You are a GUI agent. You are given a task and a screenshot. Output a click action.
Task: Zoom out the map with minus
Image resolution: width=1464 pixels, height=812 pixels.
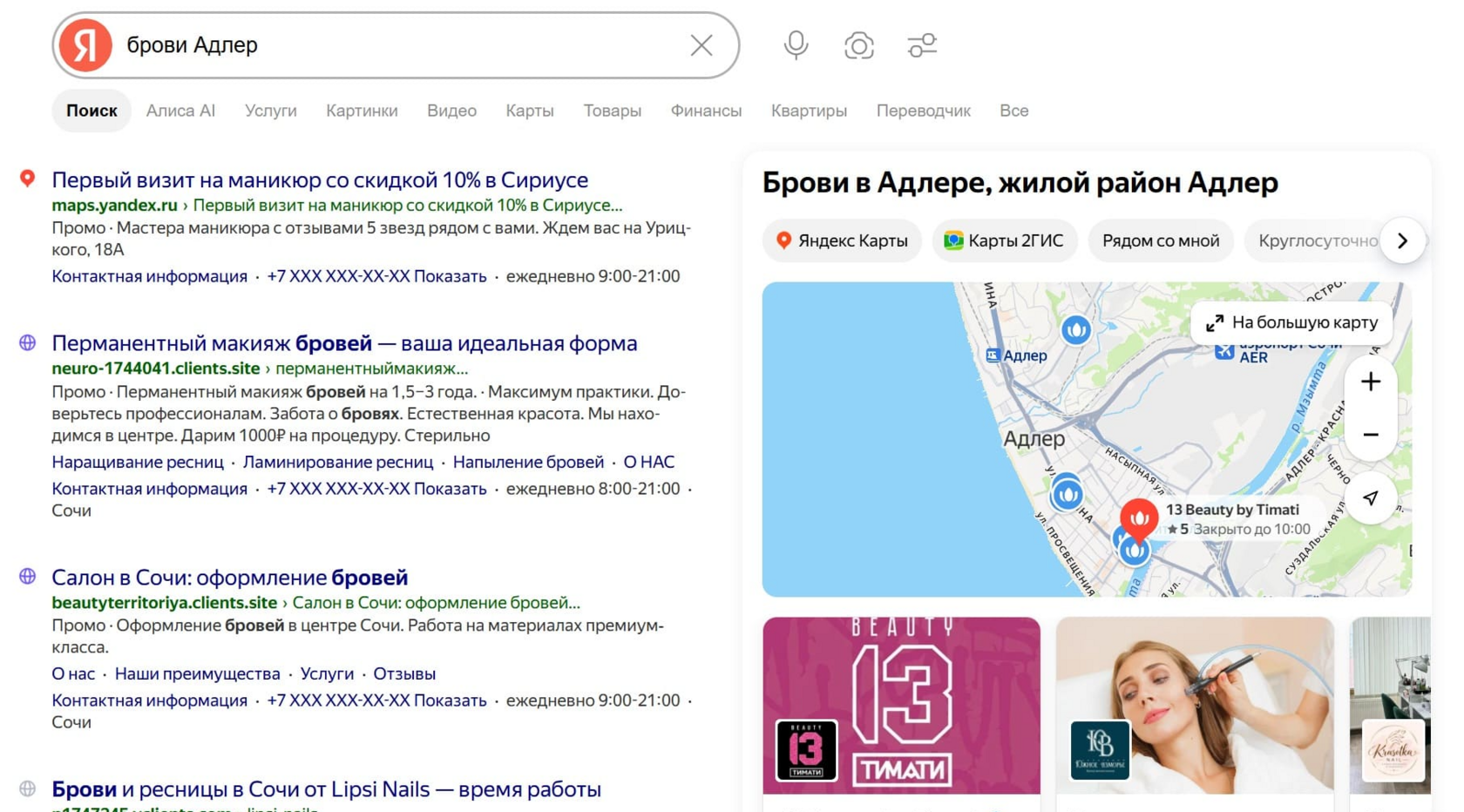1371,435
